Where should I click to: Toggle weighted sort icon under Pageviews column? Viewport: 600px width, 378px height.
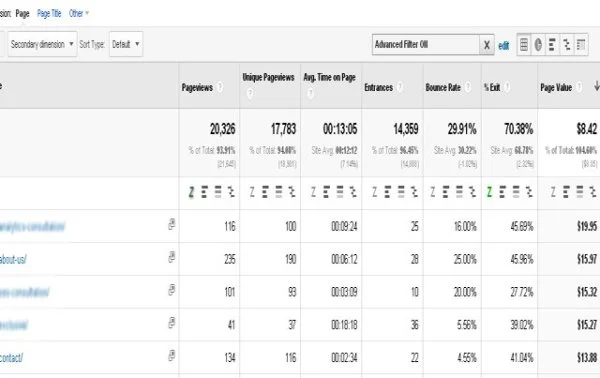(x=191, y=192)
